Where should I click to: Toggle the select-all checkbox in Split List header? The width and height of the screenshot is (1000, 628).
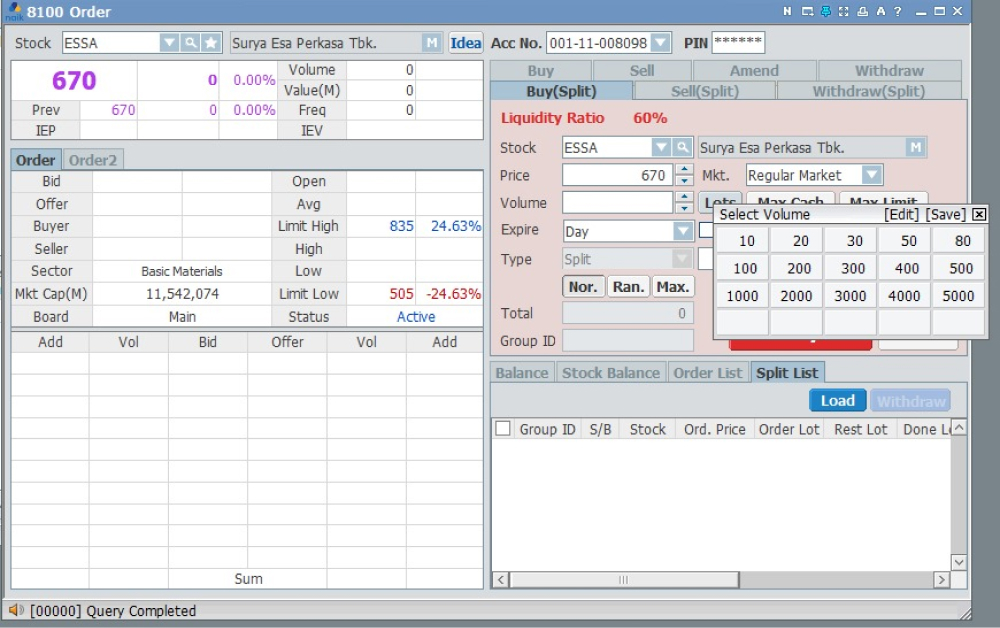click(503, 429)
